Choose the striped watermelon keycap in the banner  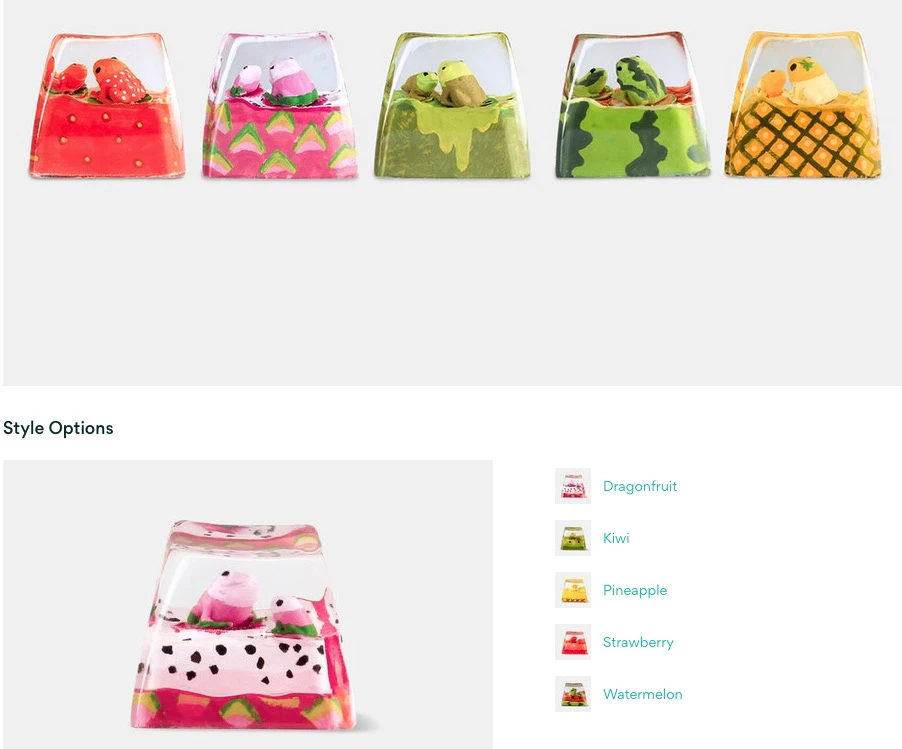pyautogui.click(x=632, y=105)
